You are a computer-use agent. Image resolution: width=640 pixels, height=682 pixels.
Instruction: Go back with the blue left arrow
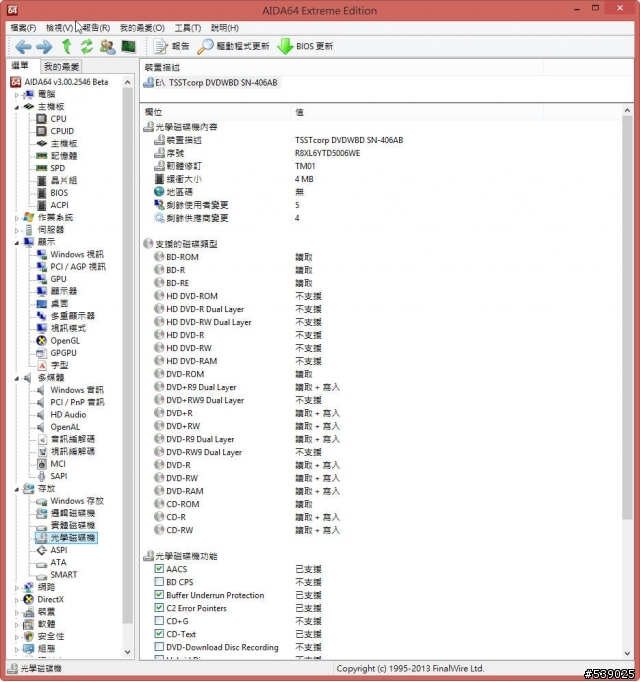tap(23, 46)
